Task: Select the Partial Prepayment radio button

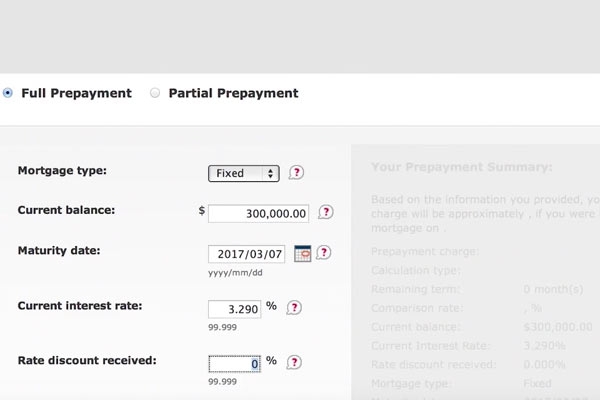Action: coord(155,93)
